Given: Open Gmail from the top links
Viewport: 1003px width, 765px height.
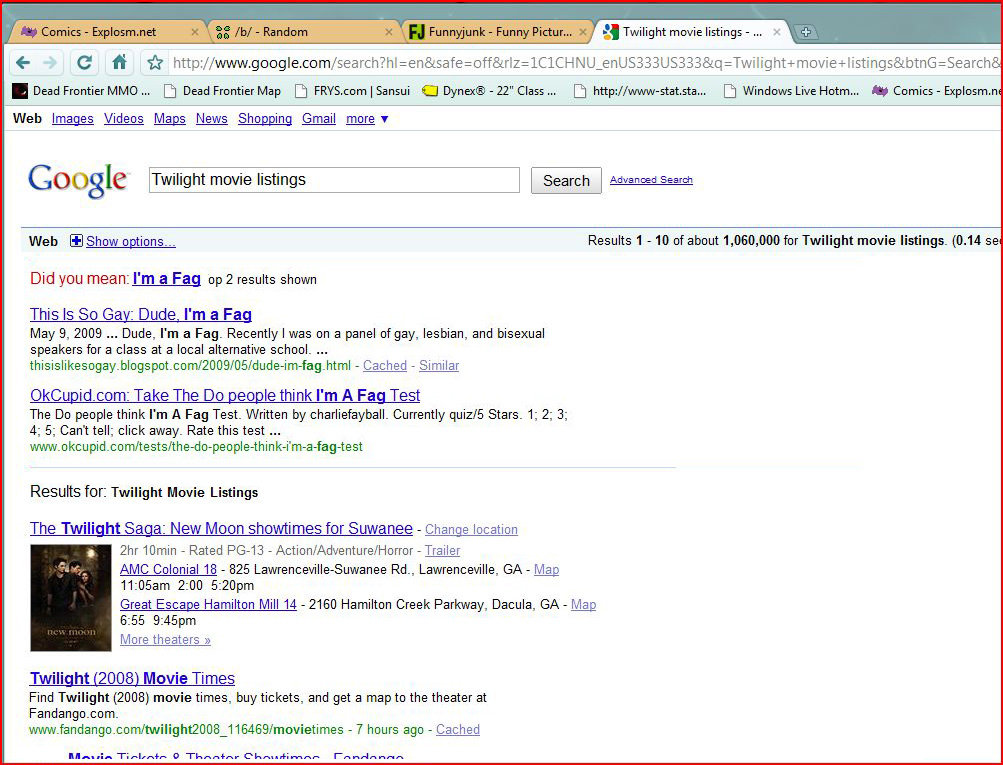Looking at the screenshot, I should point(319,118).
